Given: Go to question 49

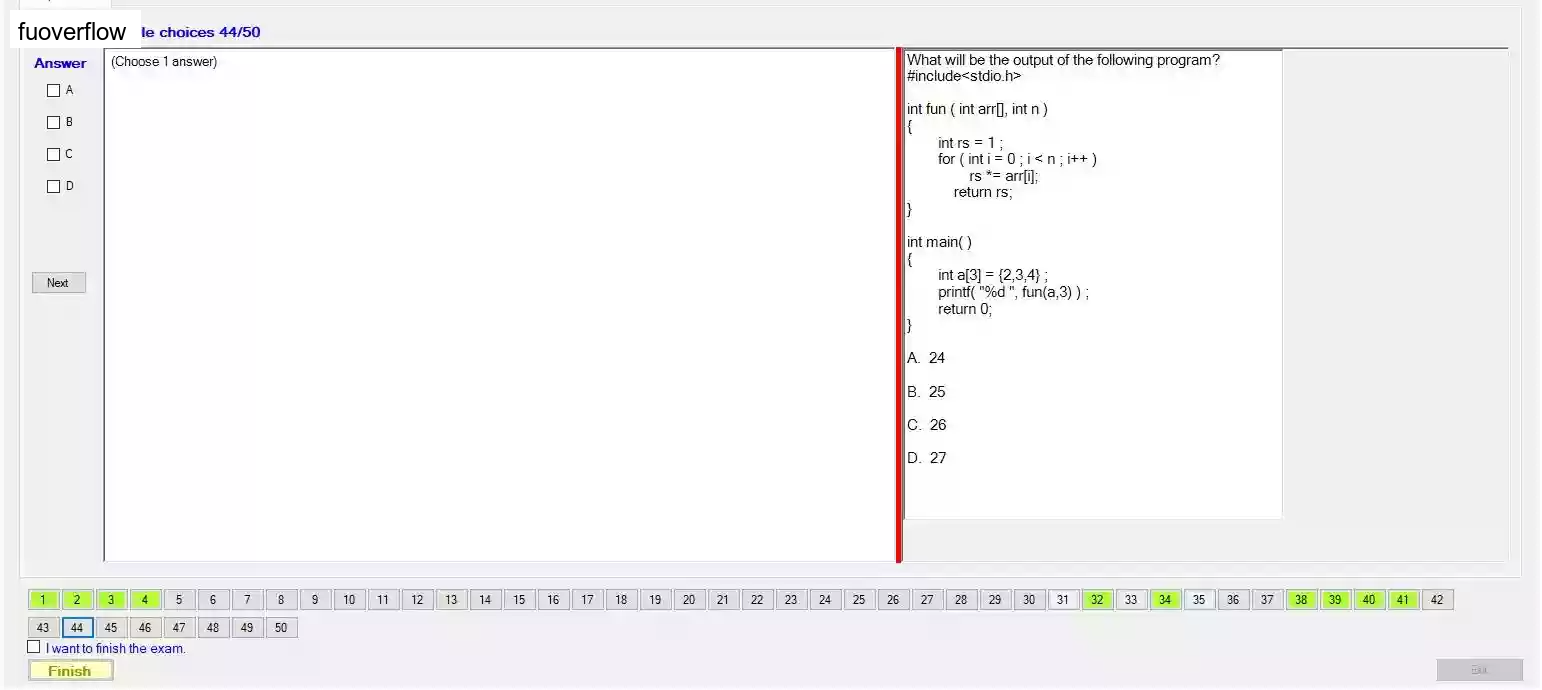Looking at the screenshot, I should (247, 628).
